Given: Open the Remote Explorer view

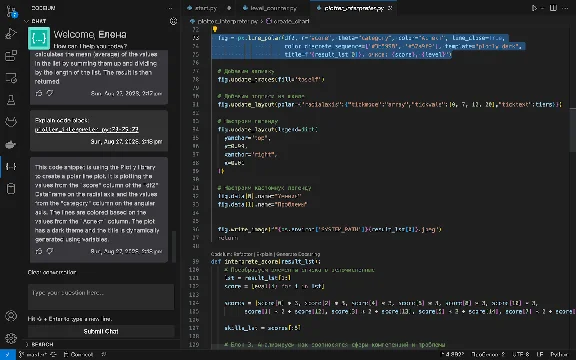Looking at the screenshot, I should (11, 78).
